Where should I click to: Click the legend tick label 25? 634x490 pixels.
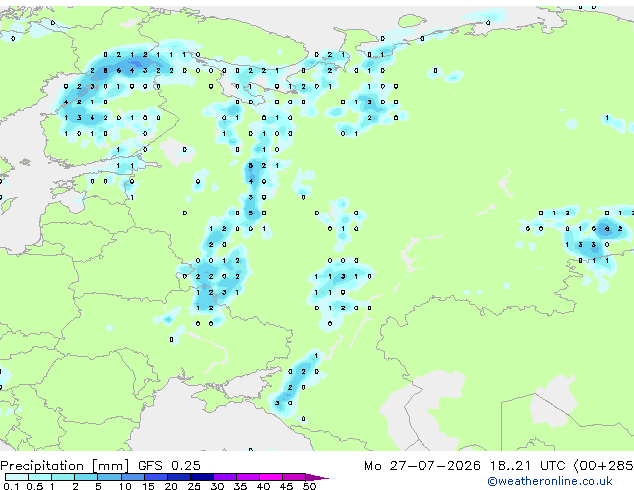tap(194, 486)
